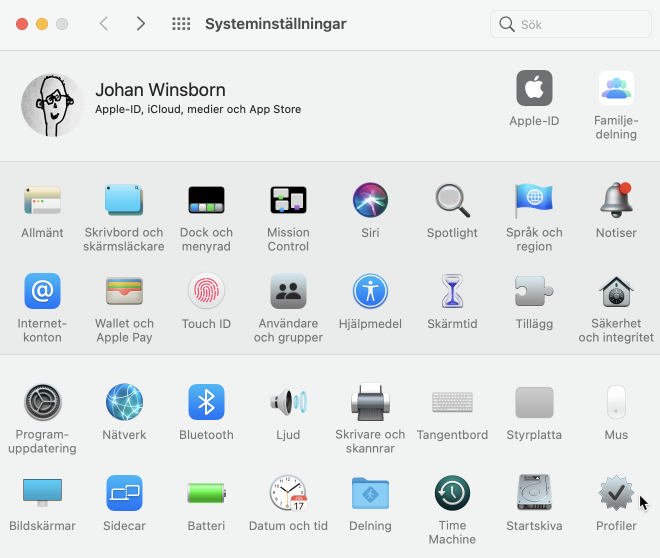Open Profiler checkmark badge pane
Viewport: 660px width, 558px height.
[x=616, y=493]
